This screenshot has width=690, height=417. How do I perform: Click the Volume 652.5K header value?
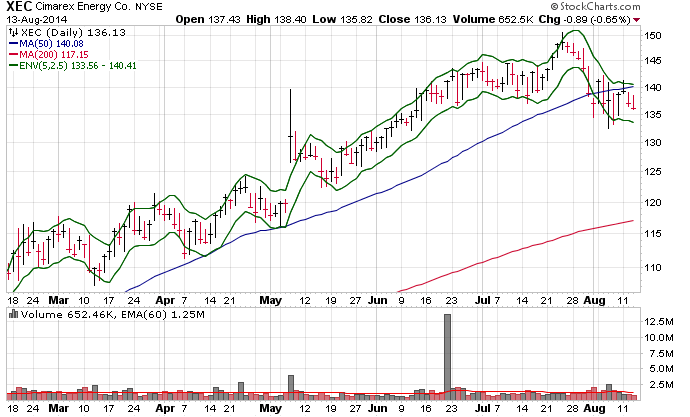(493, 19)
